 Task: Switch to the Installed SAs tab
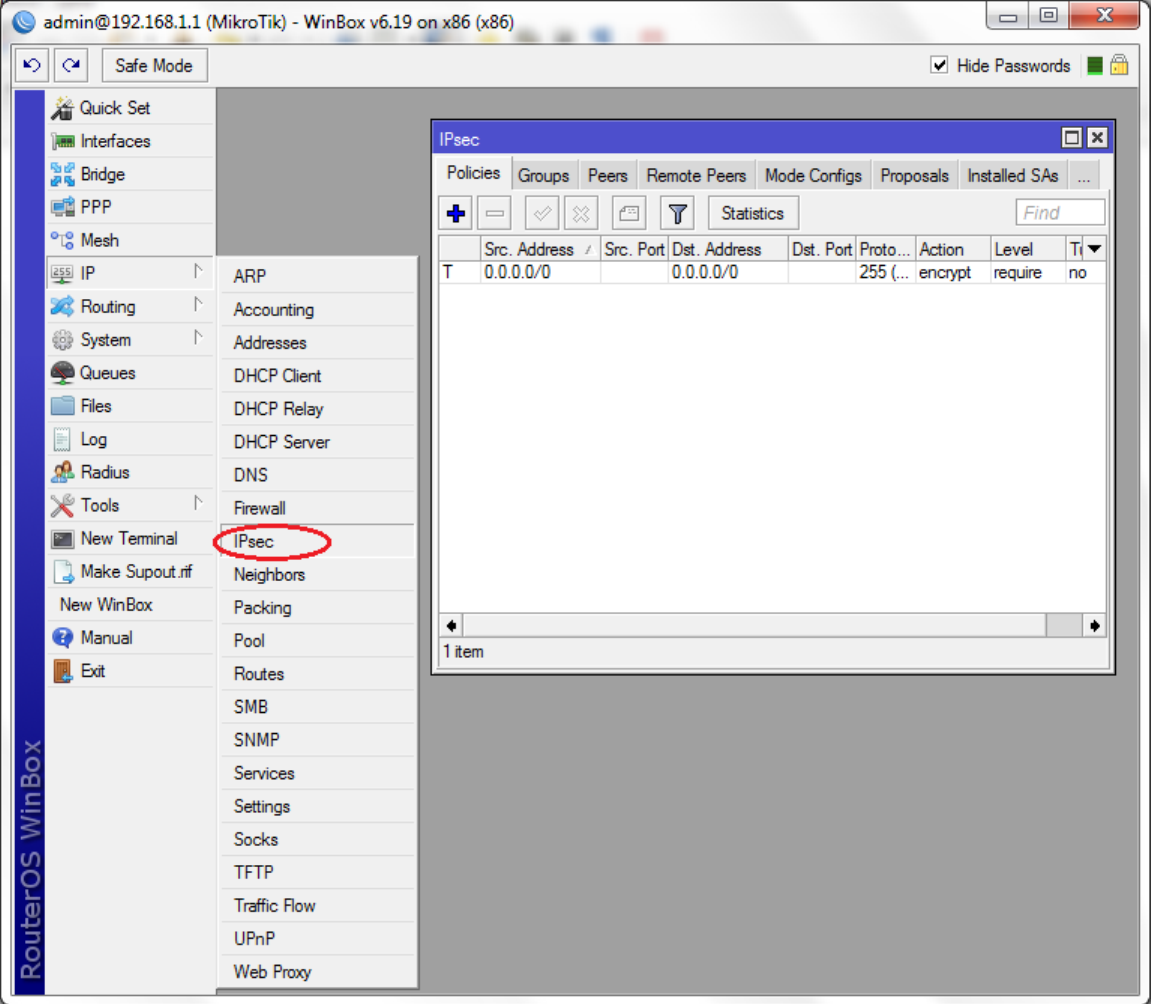1012,176
